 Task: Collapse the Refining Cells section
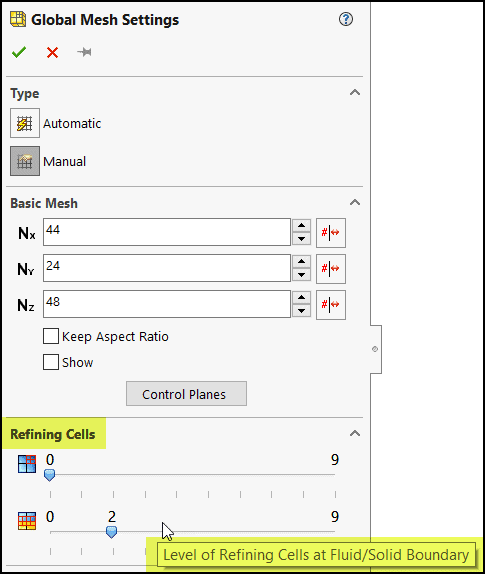coord(355,433)
